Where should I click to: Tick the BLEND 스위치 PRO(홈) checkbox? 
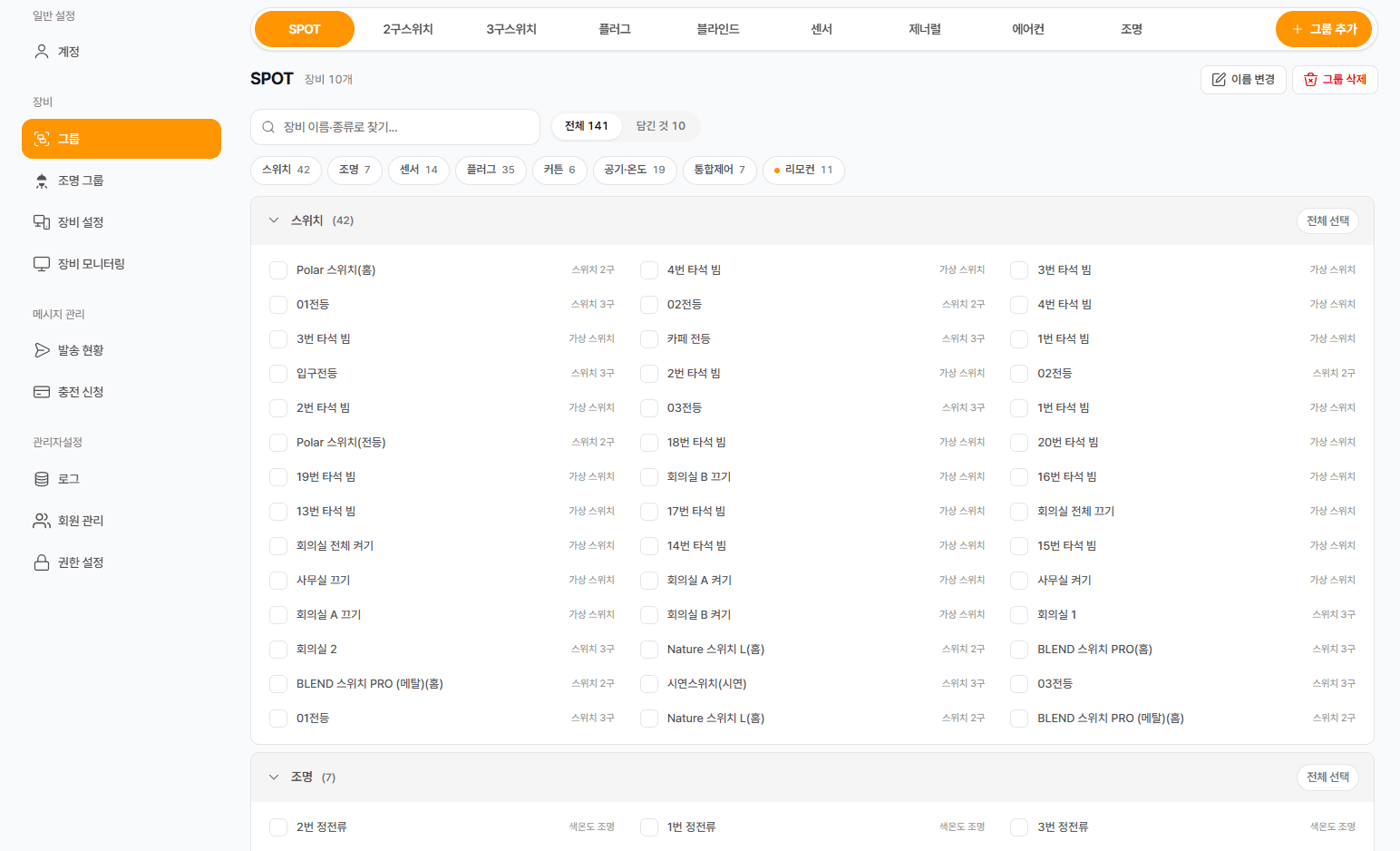click(x=1020, y=650)
